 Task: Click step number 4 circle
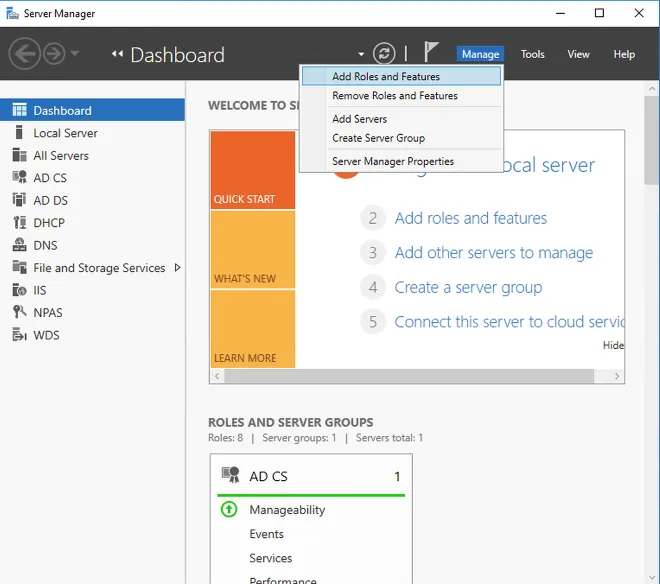tap(373, 287)
